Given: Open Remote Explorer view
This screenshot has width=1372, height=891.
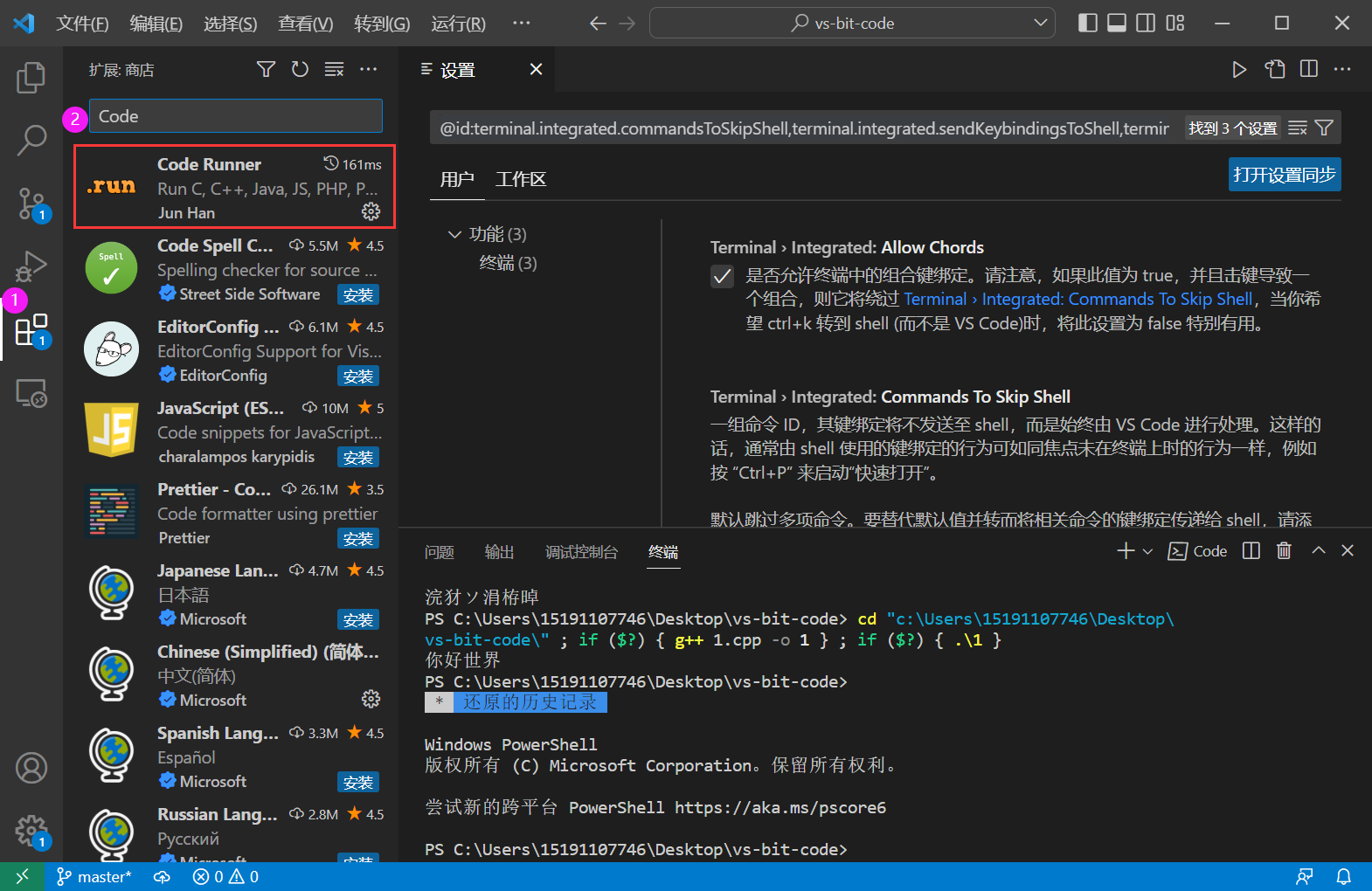Looking at the screenshot, I should [x=31, y=393].
